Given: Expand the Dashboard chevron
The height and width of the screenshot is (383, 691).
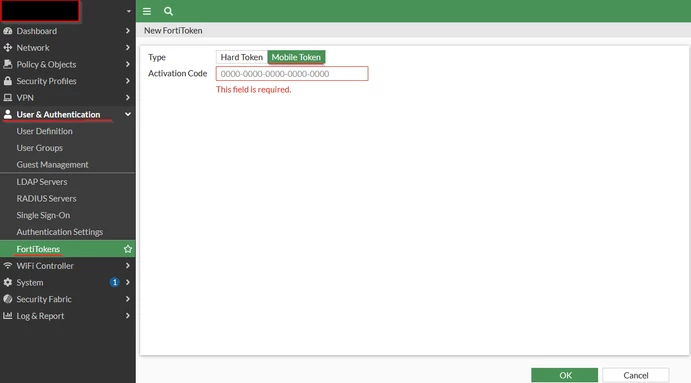Looking at the screenshot, I should point(127,31).
